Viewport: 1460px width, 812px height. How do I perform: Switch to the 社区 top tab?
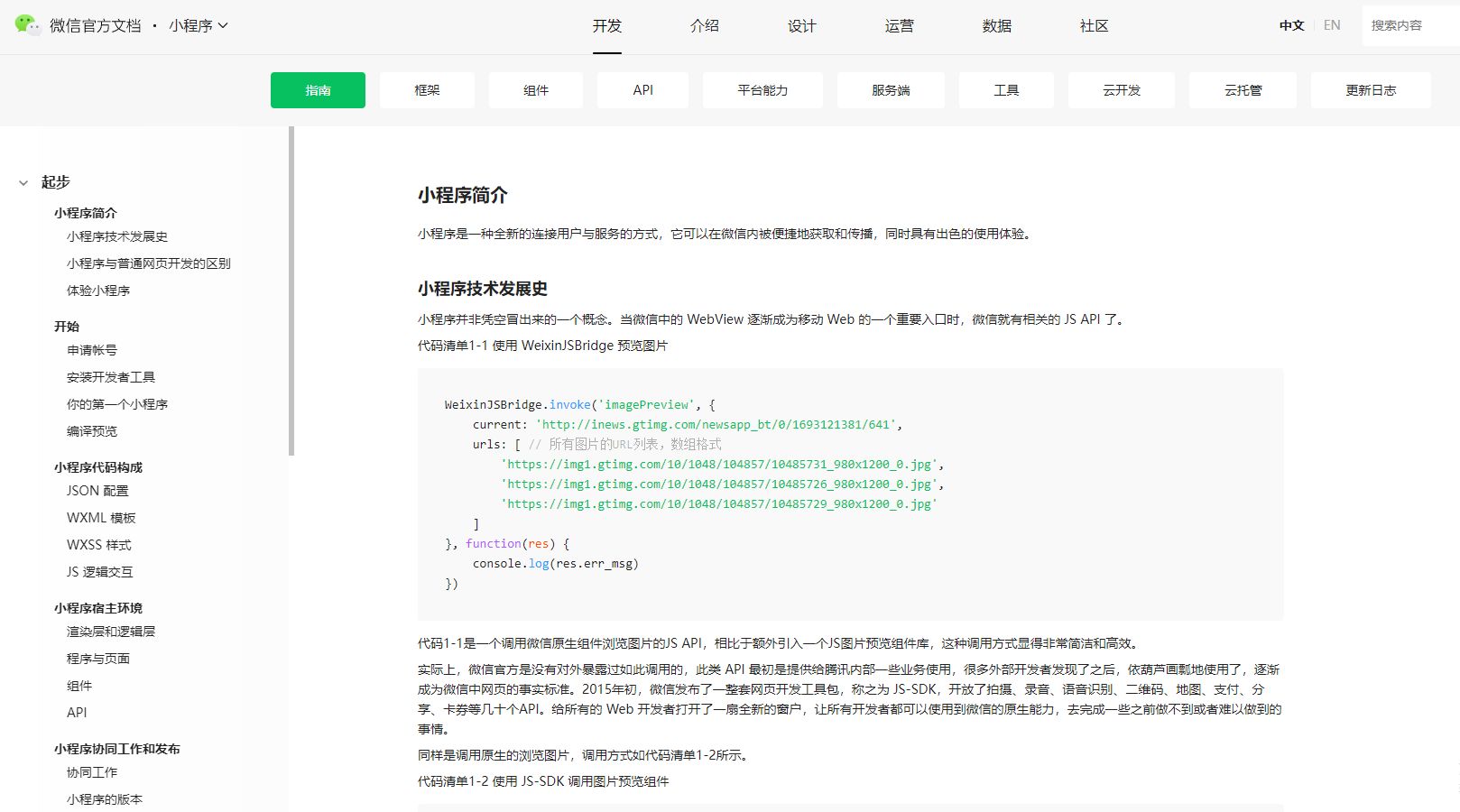click(1095, 26)
